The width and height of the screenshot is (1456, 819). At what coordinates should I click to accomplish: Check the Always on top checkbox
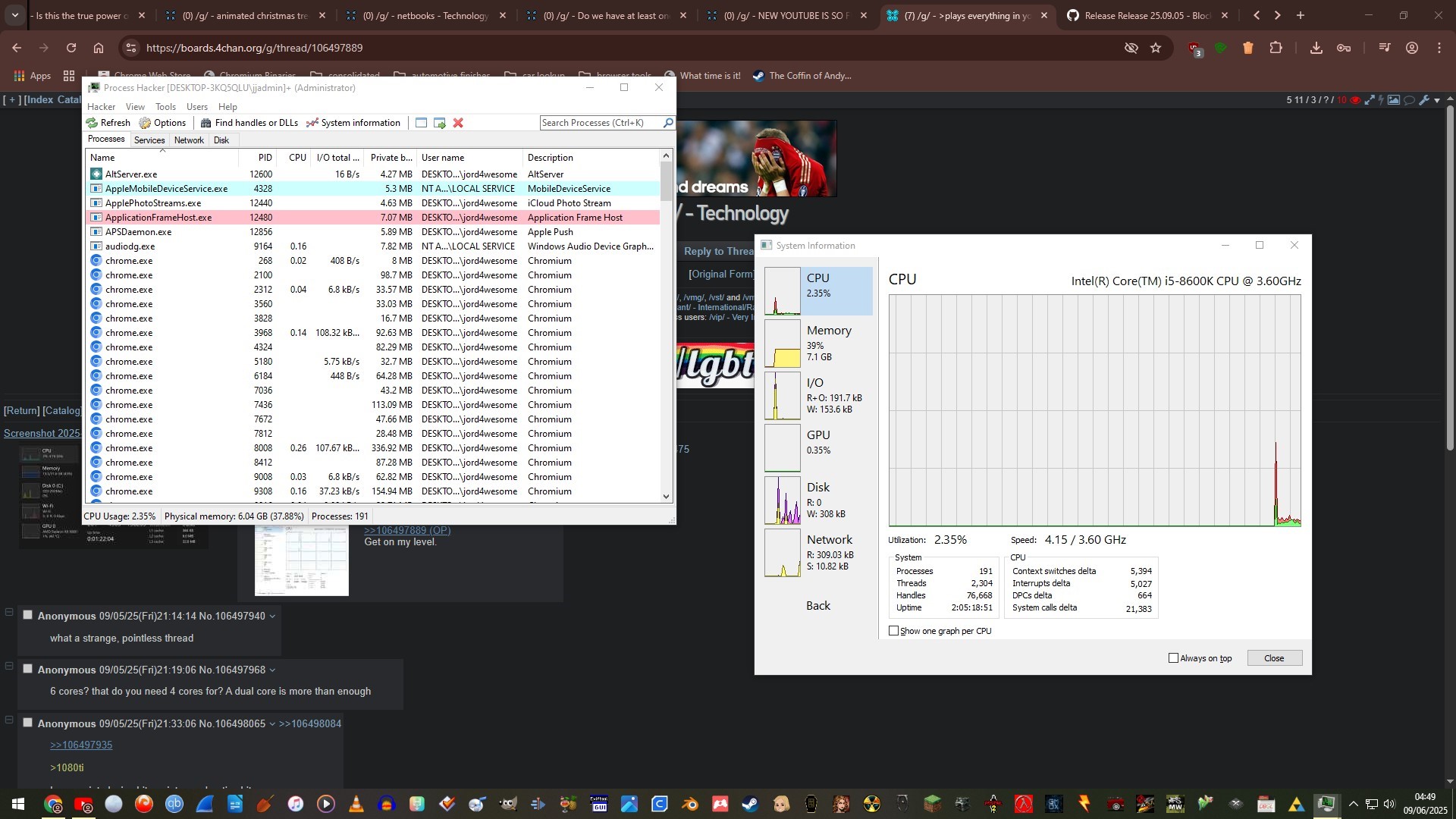pyautogui.click(x=1174, y=658)
